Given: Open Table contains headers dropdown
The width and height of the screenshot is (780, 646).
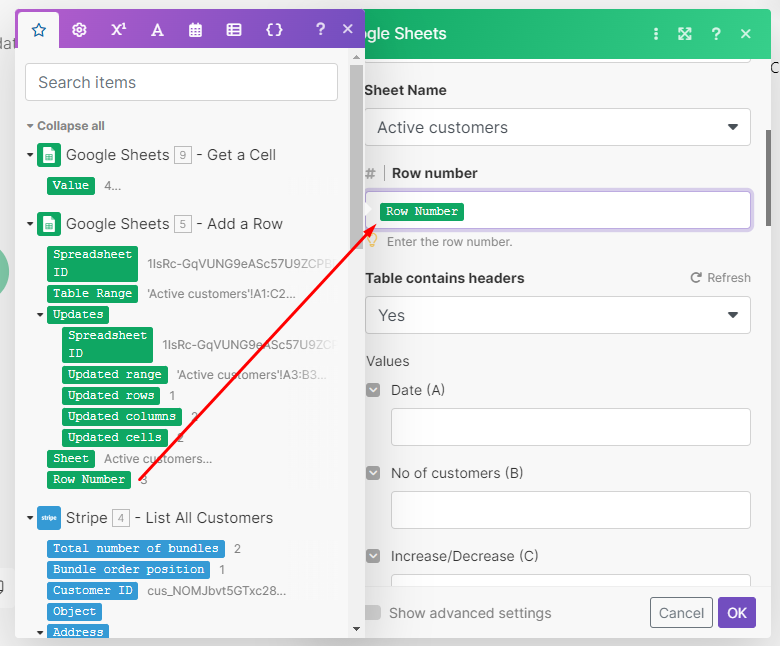Looking at the screenshot, I should coord(558,315).
